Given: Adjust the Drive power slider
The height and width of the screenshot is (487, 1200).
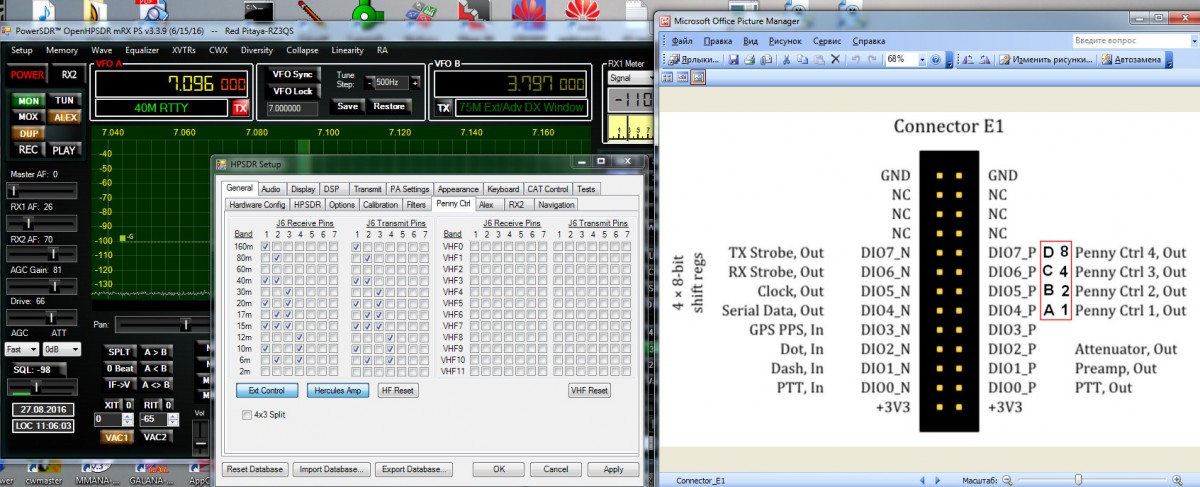Looking at the screenshot, I should pos(44,315).
